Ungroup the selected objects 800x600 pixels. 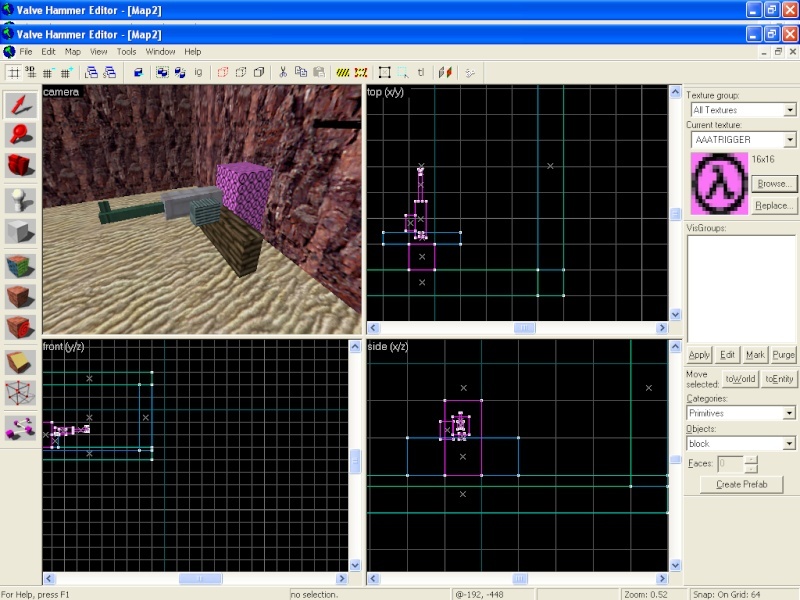tap(180, 72)
